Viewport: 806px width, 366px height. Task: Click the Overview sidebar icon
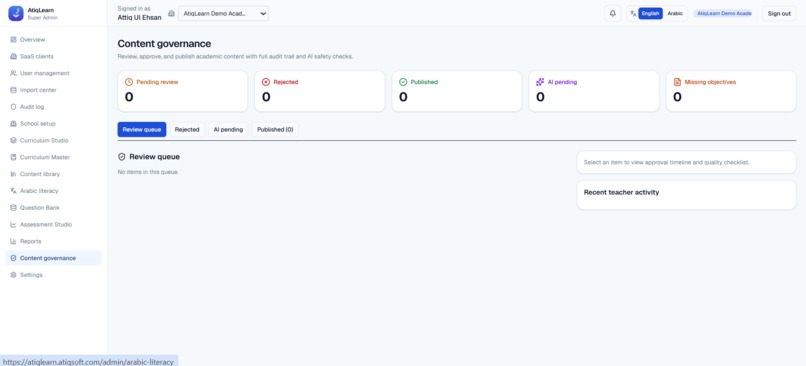13,40
